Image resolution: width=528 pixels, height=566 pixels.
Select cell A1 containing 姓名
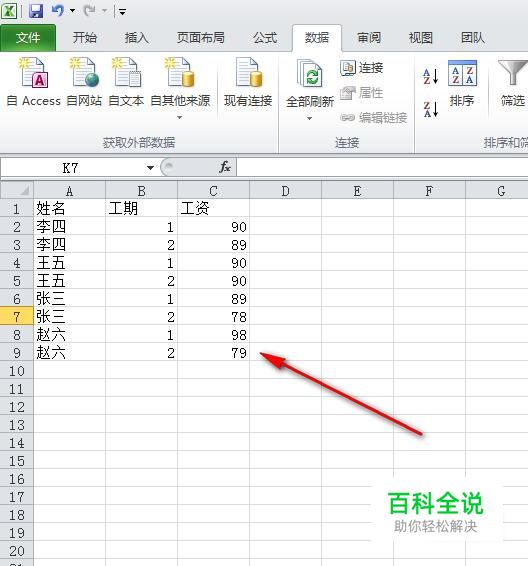(70, 208)
